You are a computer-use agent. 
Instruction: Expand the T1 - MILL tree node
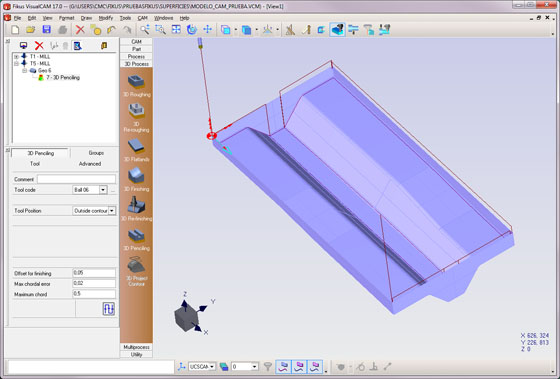[x=16, y=56]
